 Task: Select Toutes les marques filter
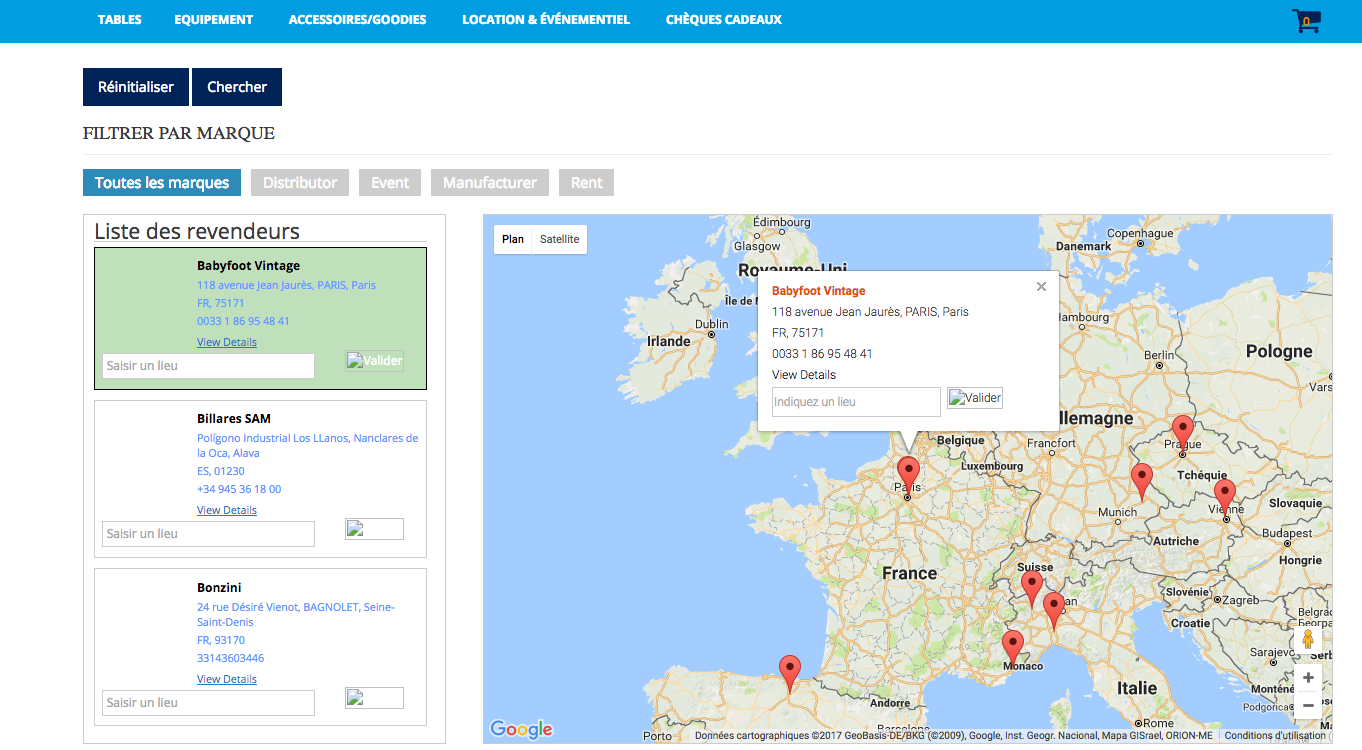162,183
